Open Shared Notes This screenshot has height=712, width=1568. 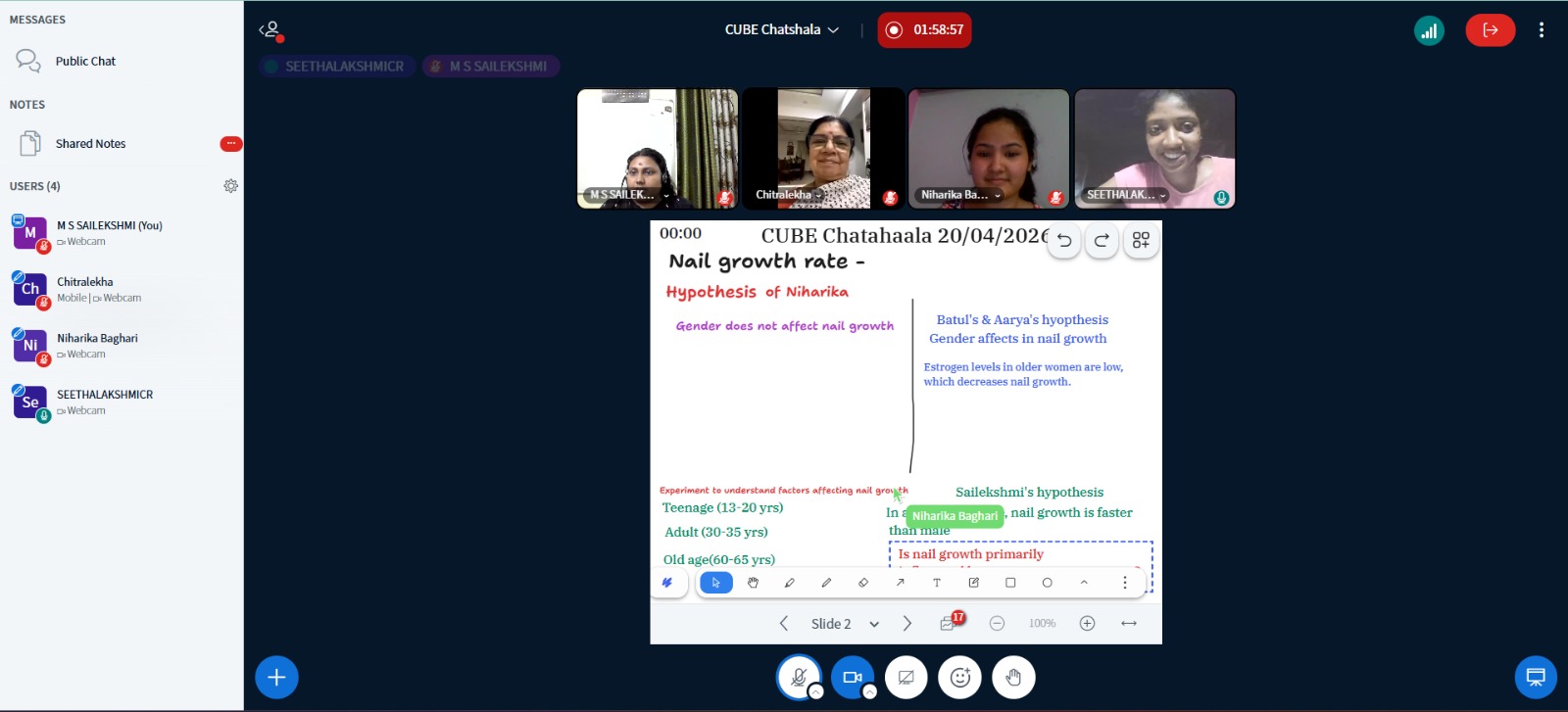[90, 144]
